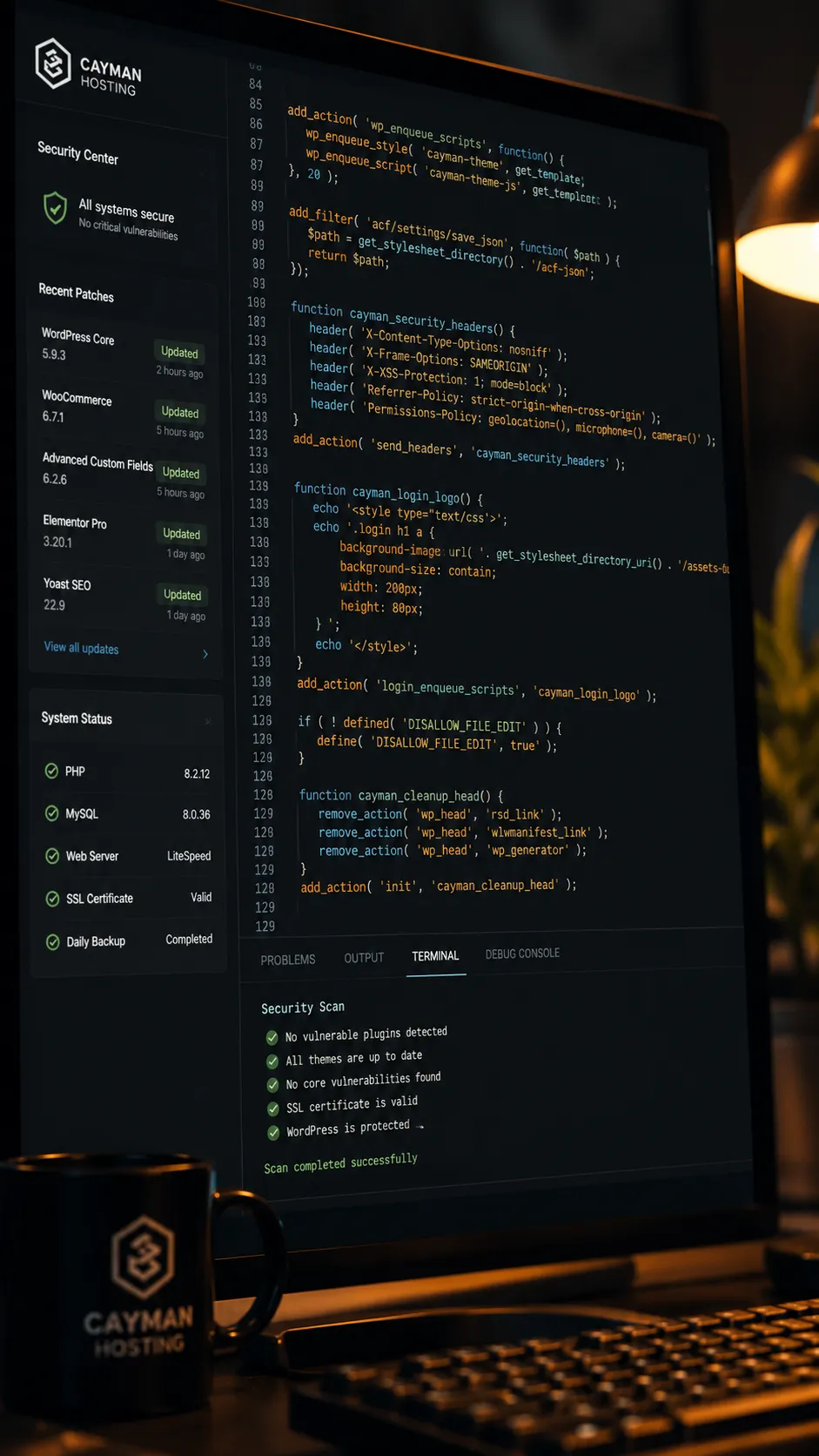Click the function cayman_cleanup_head() code line
The width and height of the screenshot is (819, 1456).
[x=401, y=796]
